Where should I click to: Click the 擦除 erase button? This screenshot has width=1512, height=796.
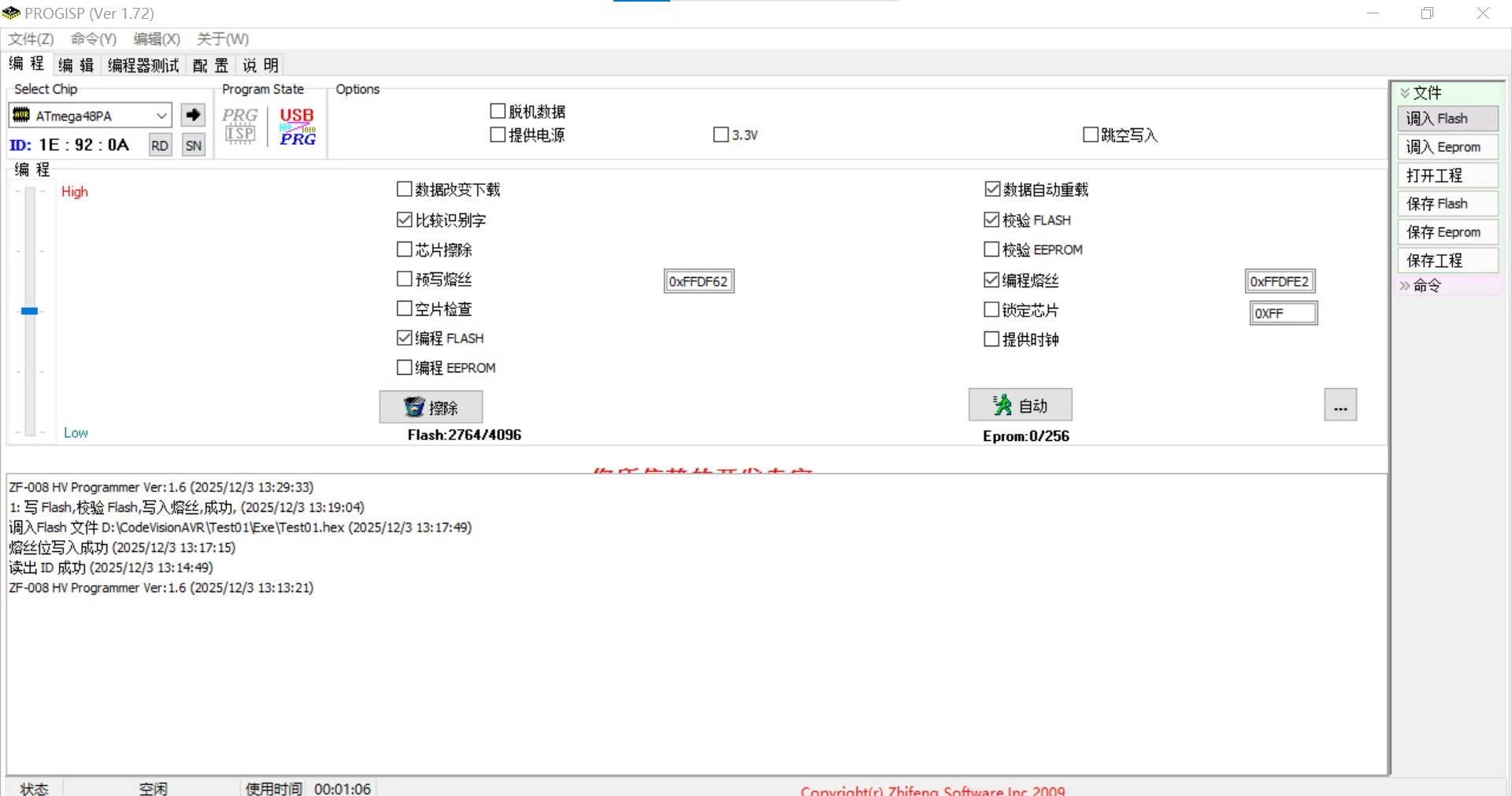pos(431,407)
